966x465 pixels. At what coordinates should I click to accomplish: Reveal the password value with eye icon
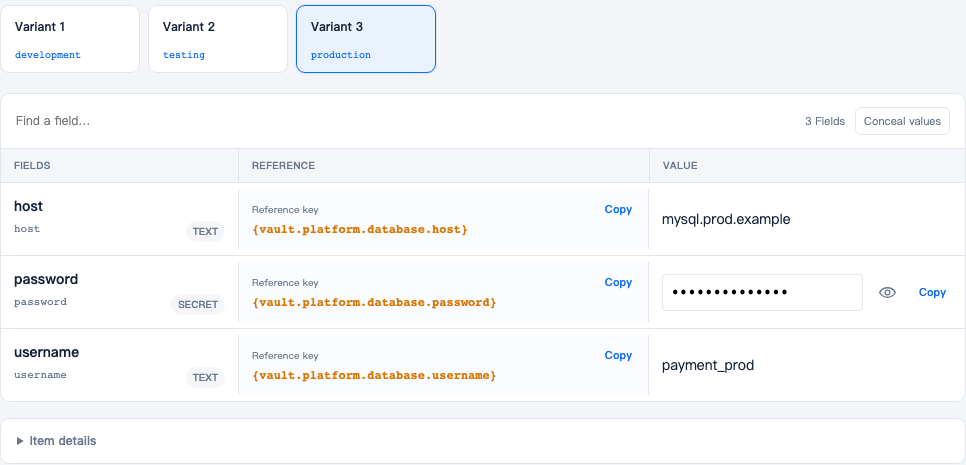tap(887, 293)
